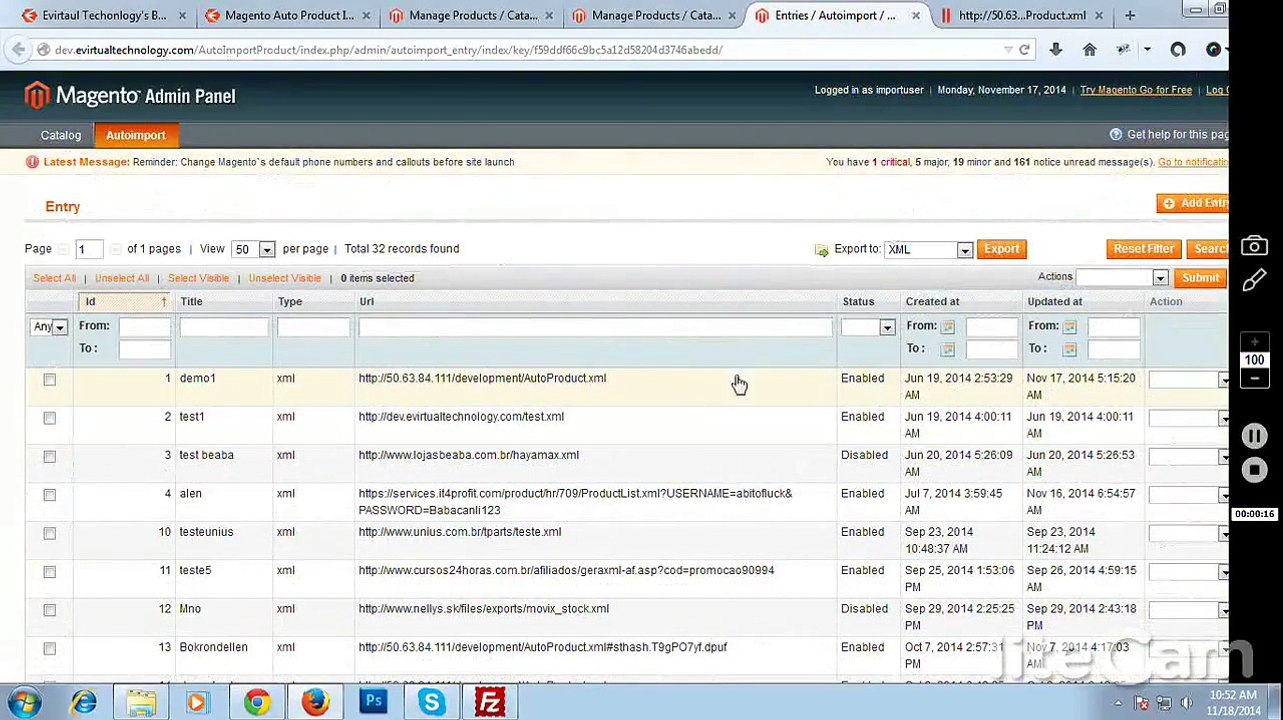Open the Autoimport menu
This screenshot has height=720, width=1283.
[135, 135]
